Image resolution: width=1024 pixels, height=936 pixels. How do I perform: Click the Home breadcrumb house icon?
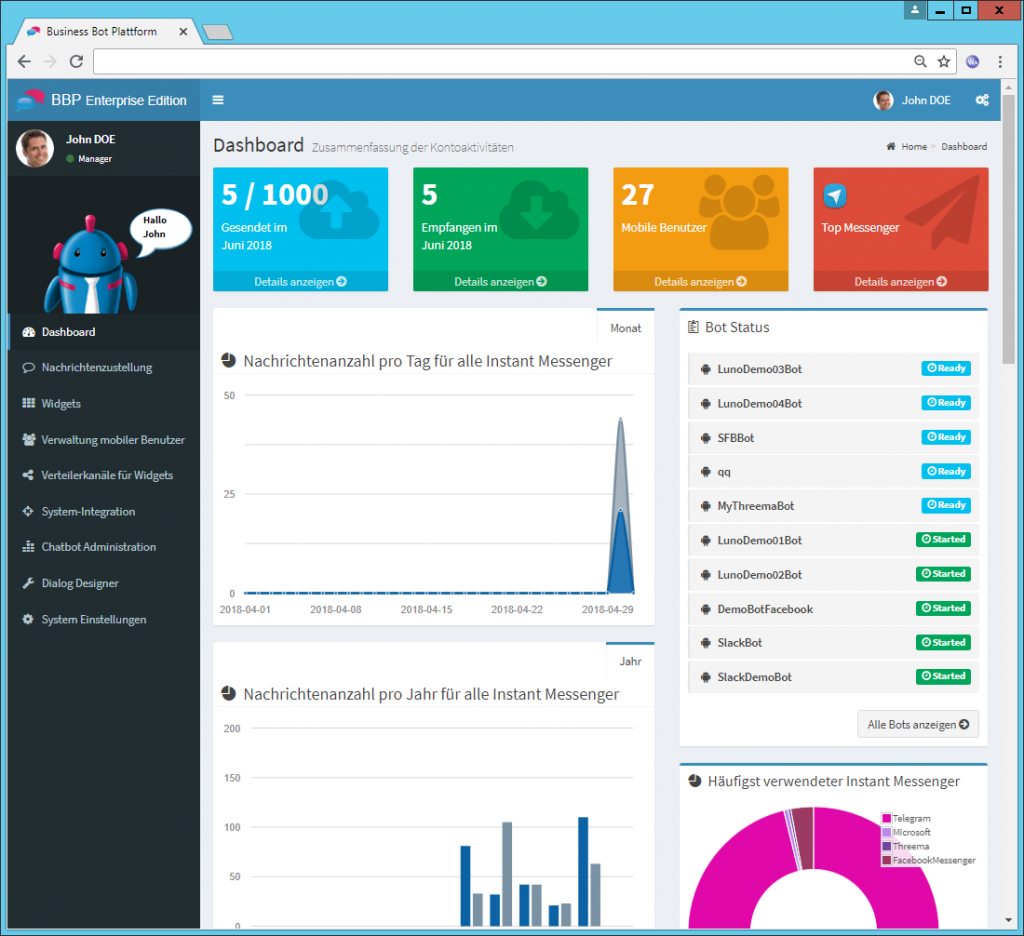pyautogui.click(x=891, y=146)
